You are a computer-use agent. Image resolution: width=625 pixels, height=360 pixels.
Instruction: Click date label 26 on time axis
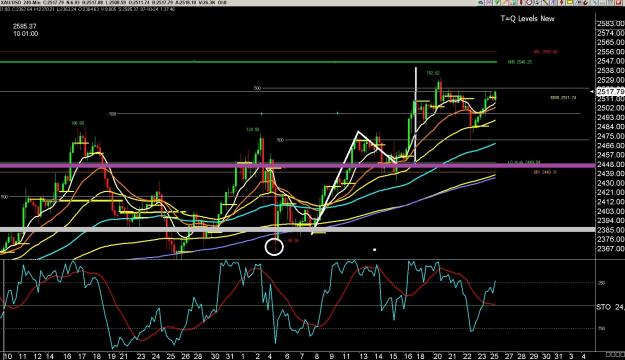(185, 356)
